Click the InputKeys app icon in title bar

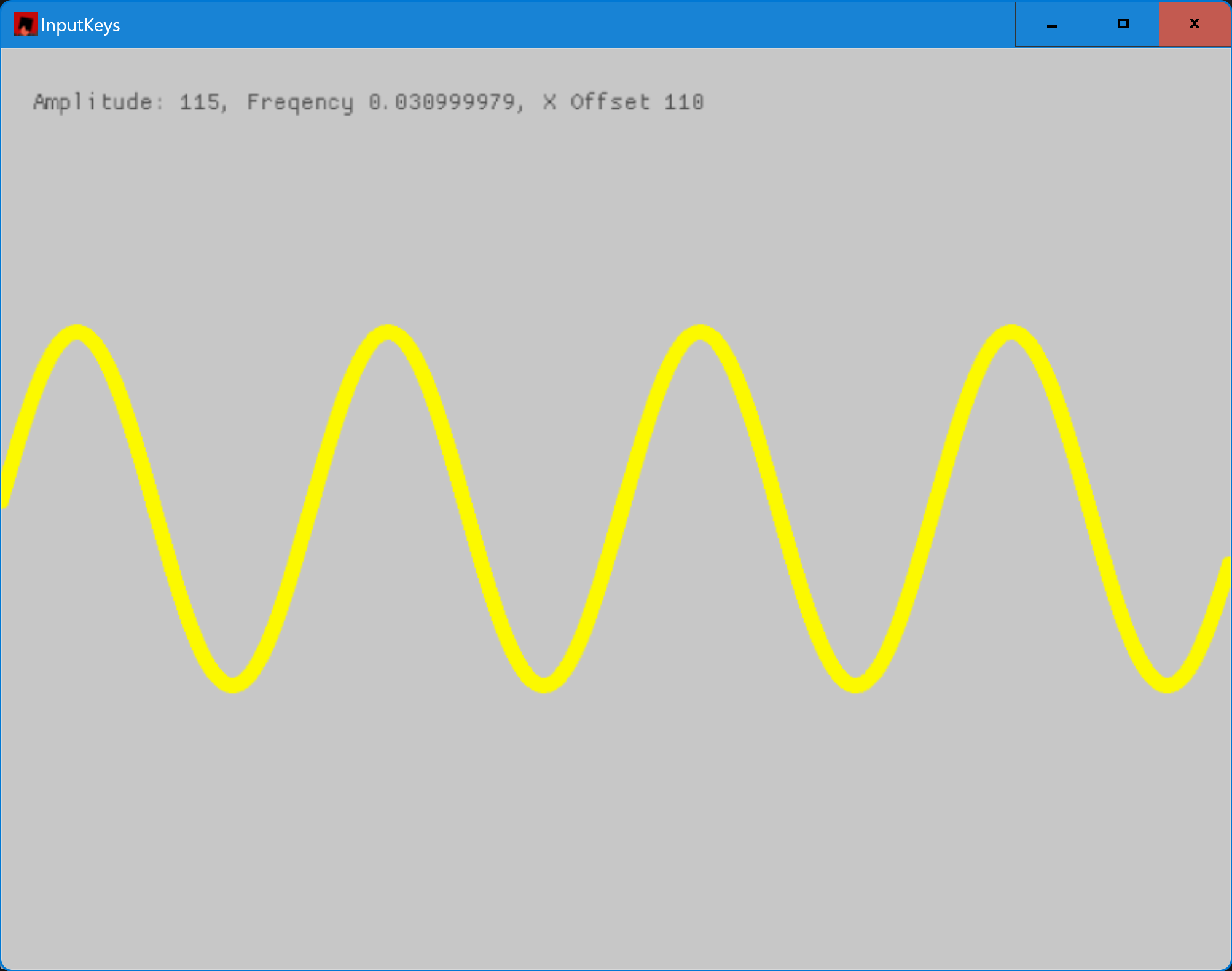point(25,25)
